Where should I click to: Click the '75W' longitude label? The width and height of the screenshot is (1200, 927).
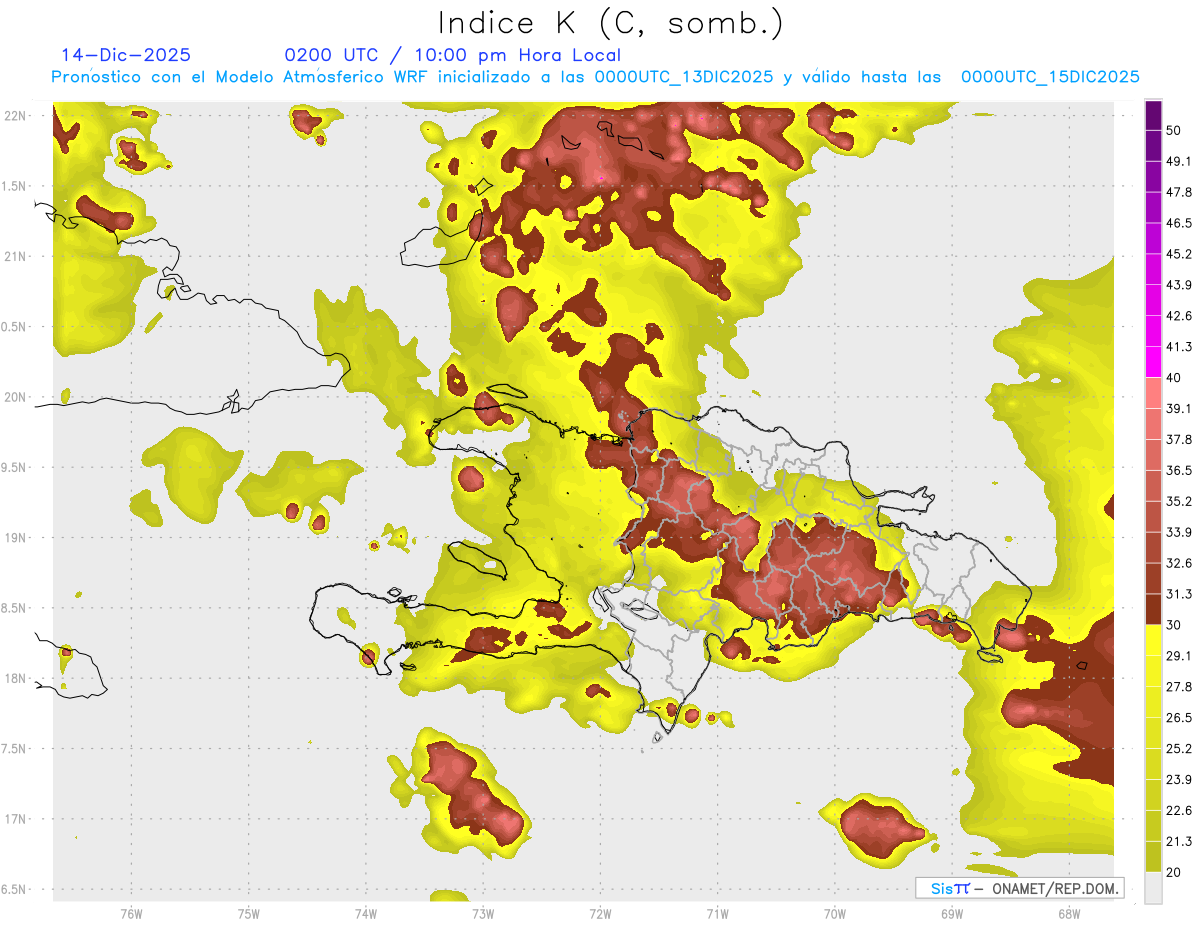249,914
